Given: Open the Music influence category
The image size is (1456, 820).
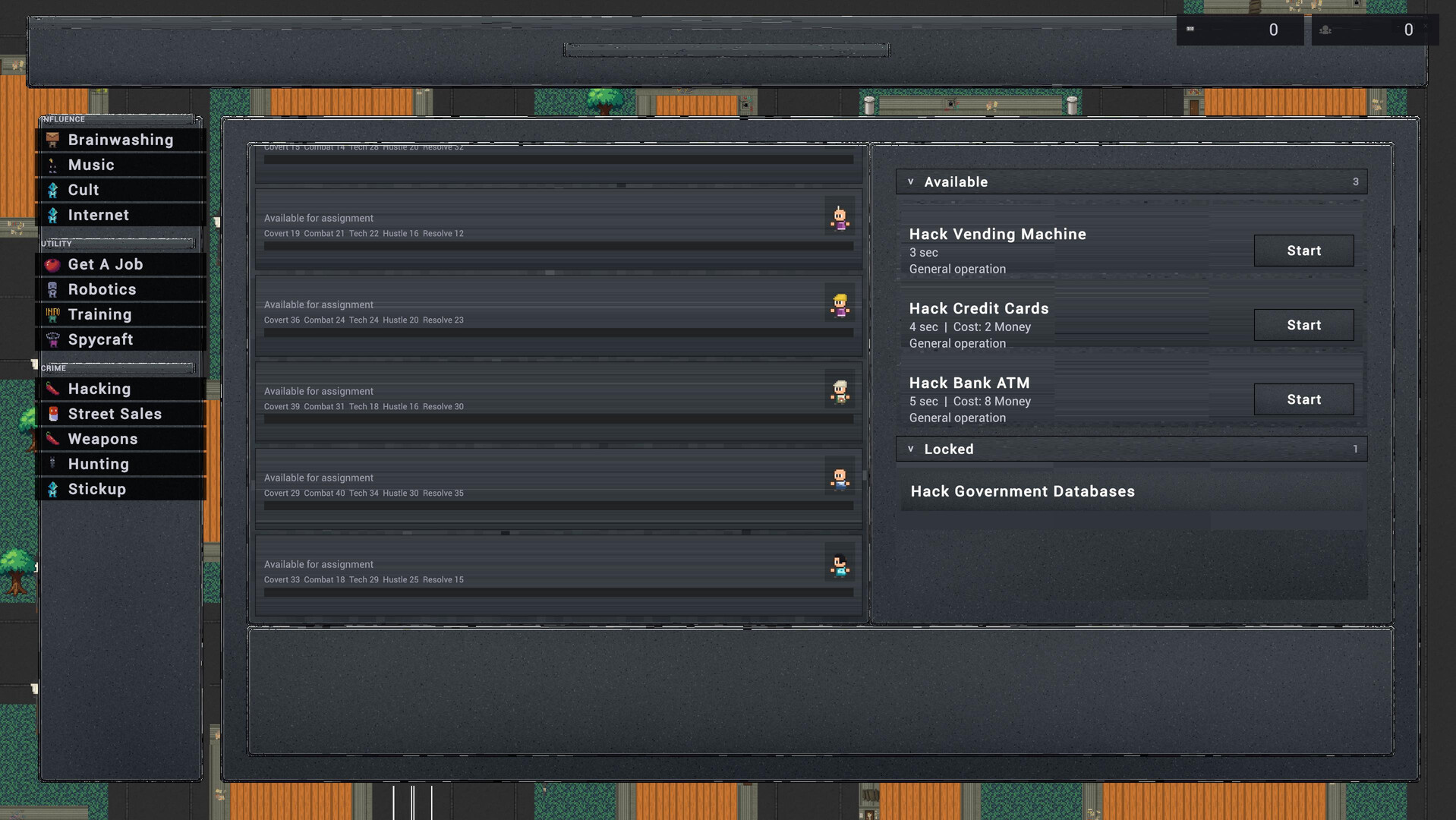Looking at the screenshot, I should click(91, 165).
